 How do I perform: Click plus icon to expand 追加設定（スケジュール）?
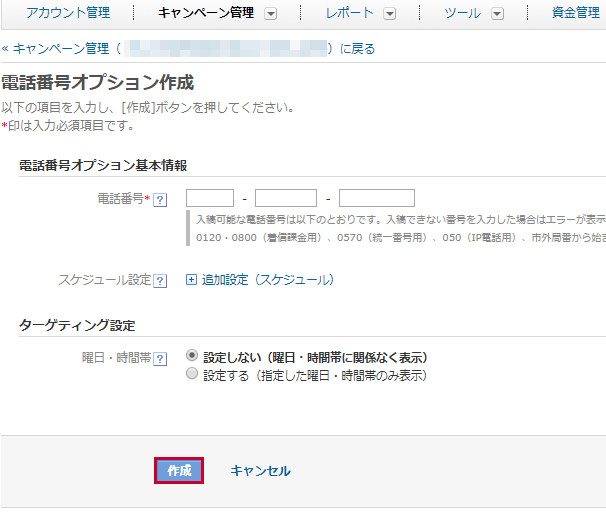(192, 280)
